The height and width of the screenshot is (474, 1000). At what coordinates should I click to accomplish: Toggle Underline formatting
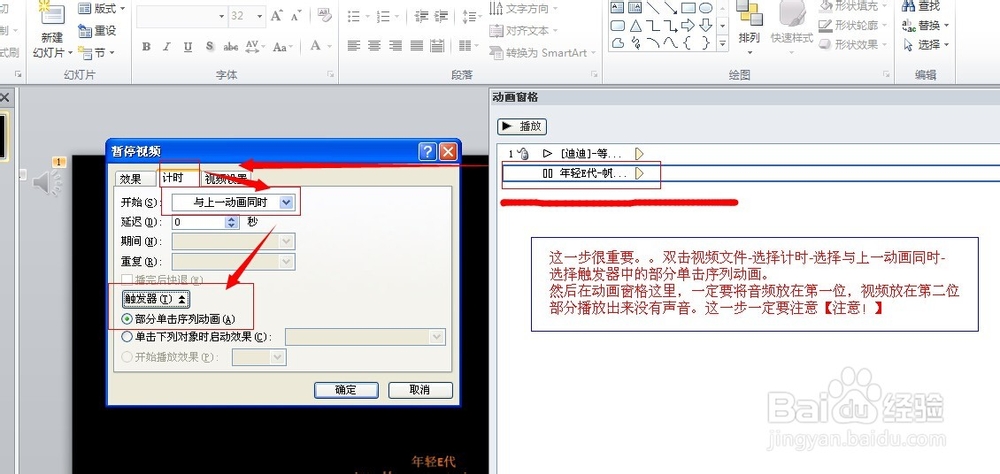tap(188, 46)
